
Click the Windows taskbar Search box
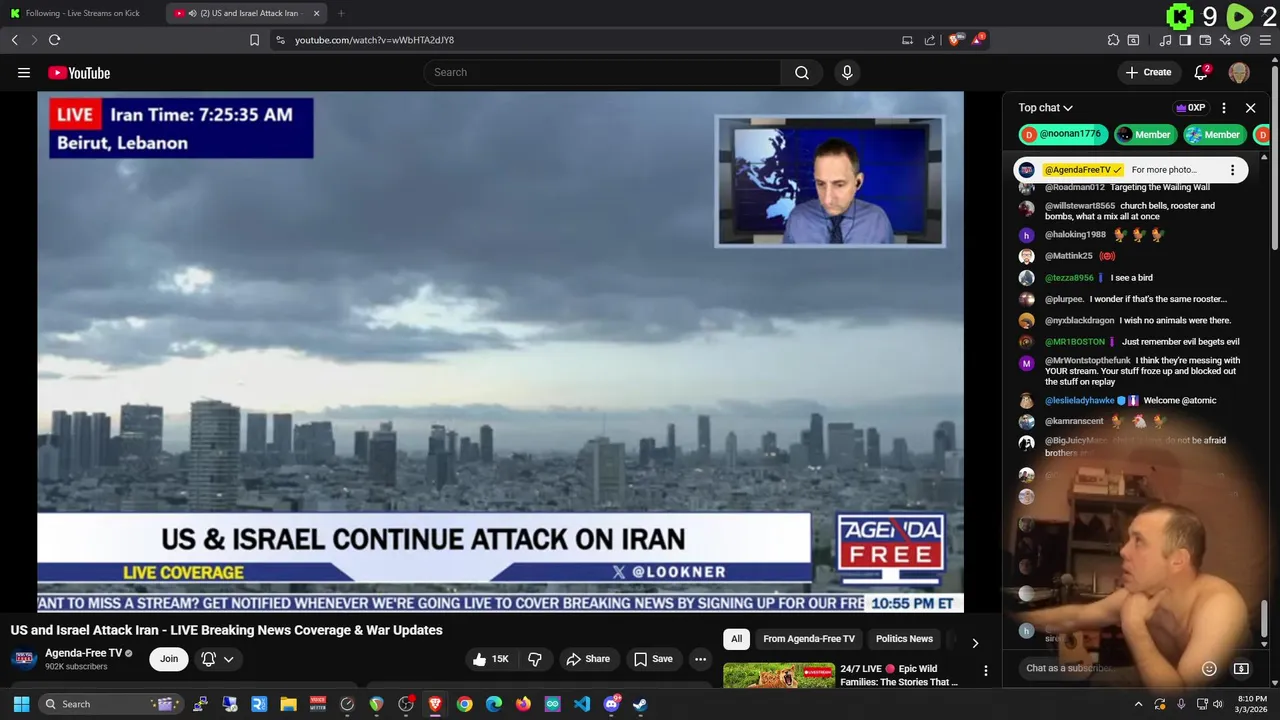pyautogui.click(x=112, y=704)
